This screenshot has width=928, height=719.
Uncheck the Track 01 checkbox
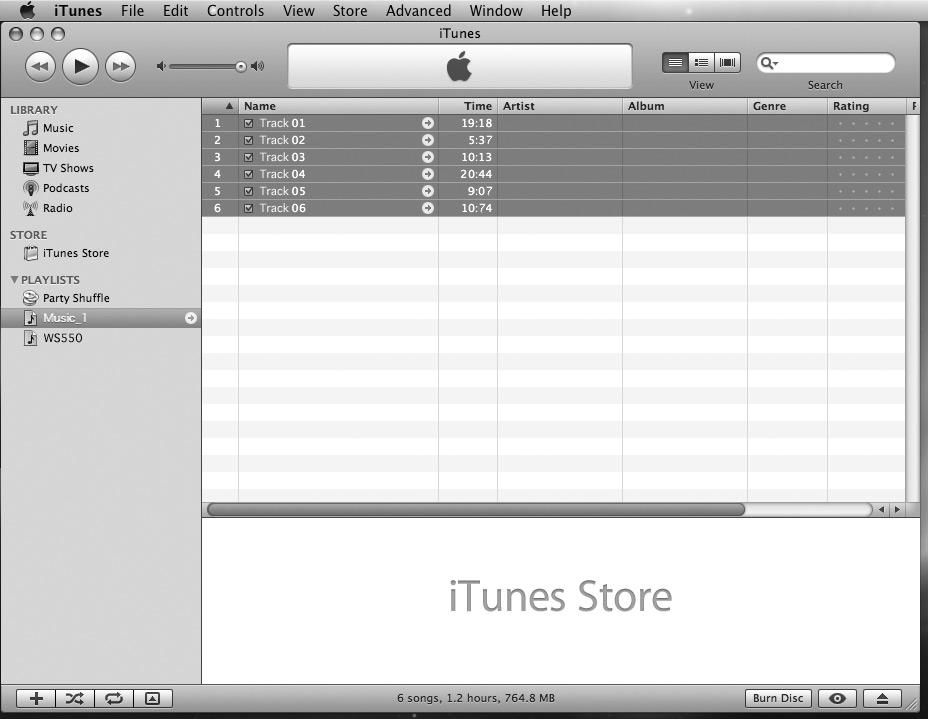(x=249, y=123)
